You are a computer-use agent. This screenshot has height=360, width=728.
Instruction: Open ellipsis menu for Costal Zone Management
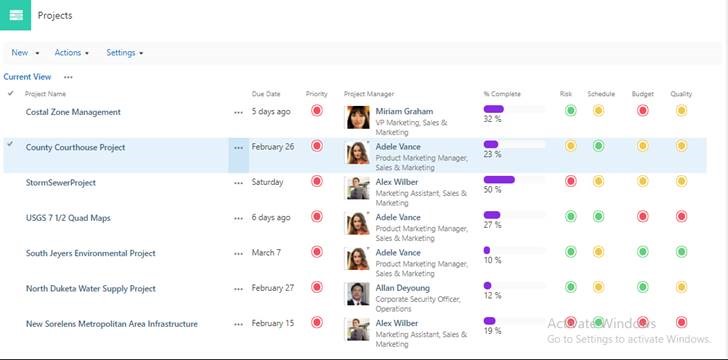point(239,112)
